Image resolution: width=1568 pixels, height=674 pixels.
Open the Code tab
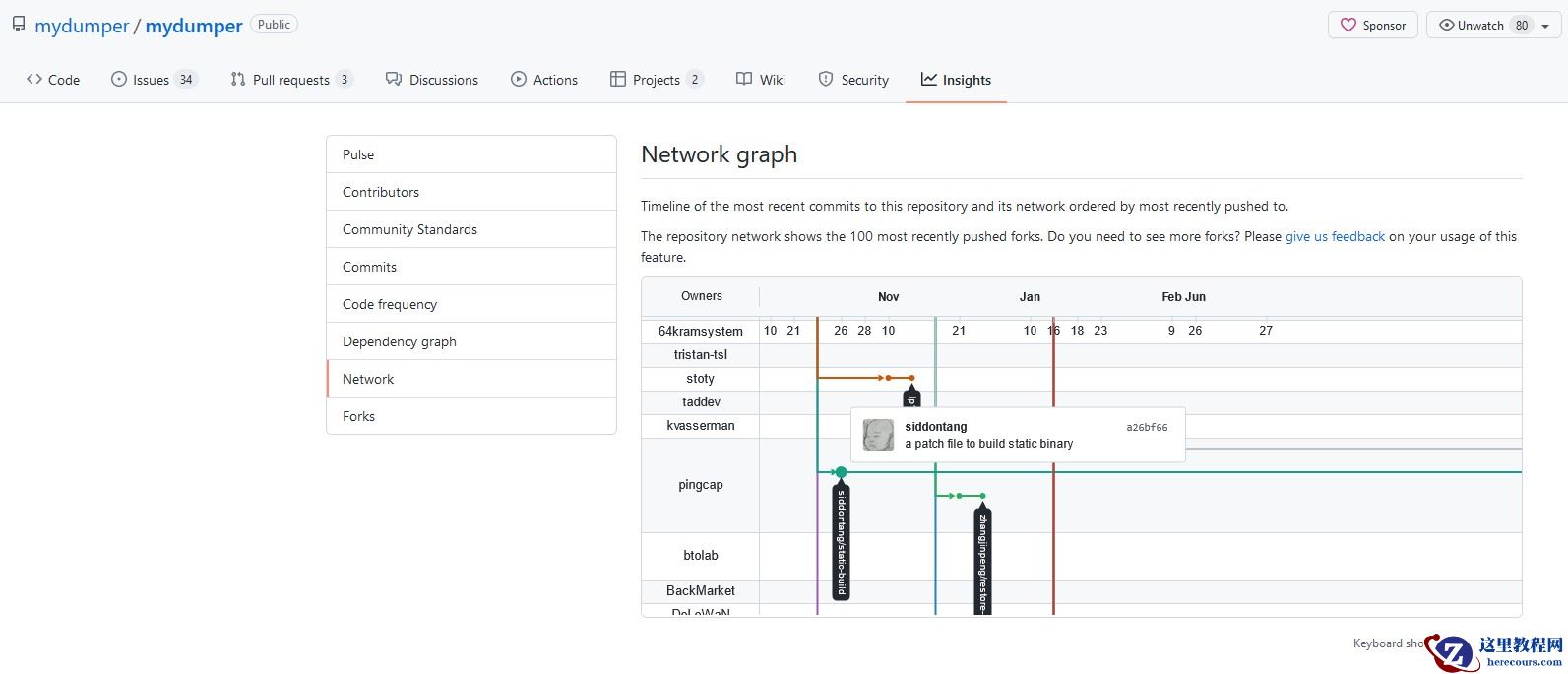click(x=53, y=80)
